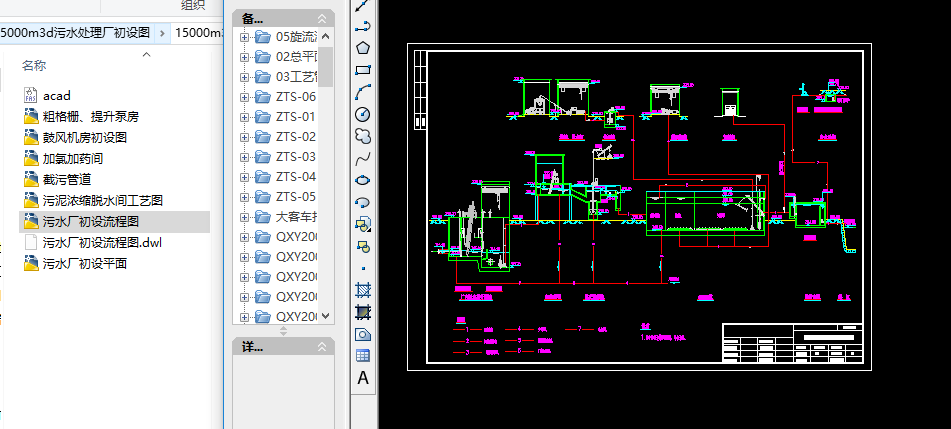
Task: Collapse the 详... panel with chevron
Action: 322,347
